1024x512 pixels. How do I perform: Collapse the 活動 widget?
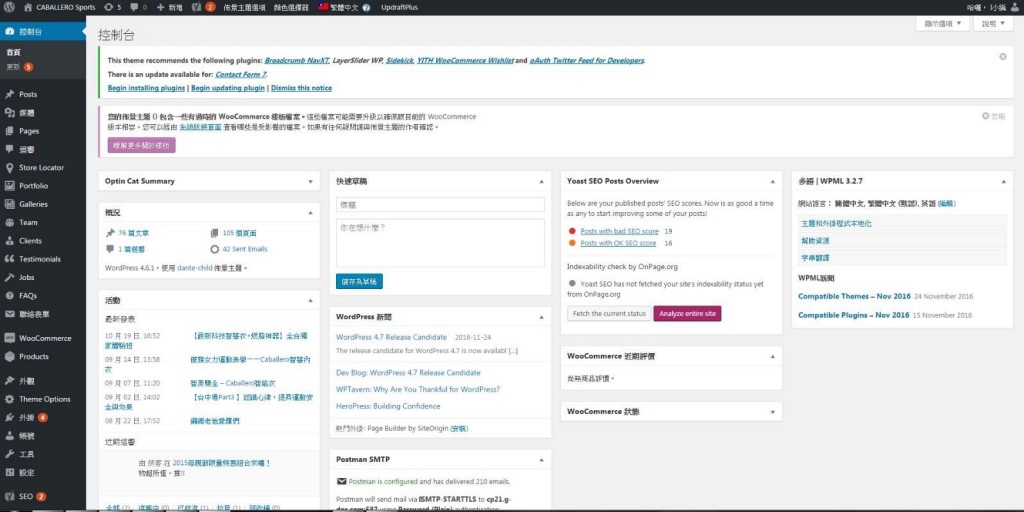(310, 300)
